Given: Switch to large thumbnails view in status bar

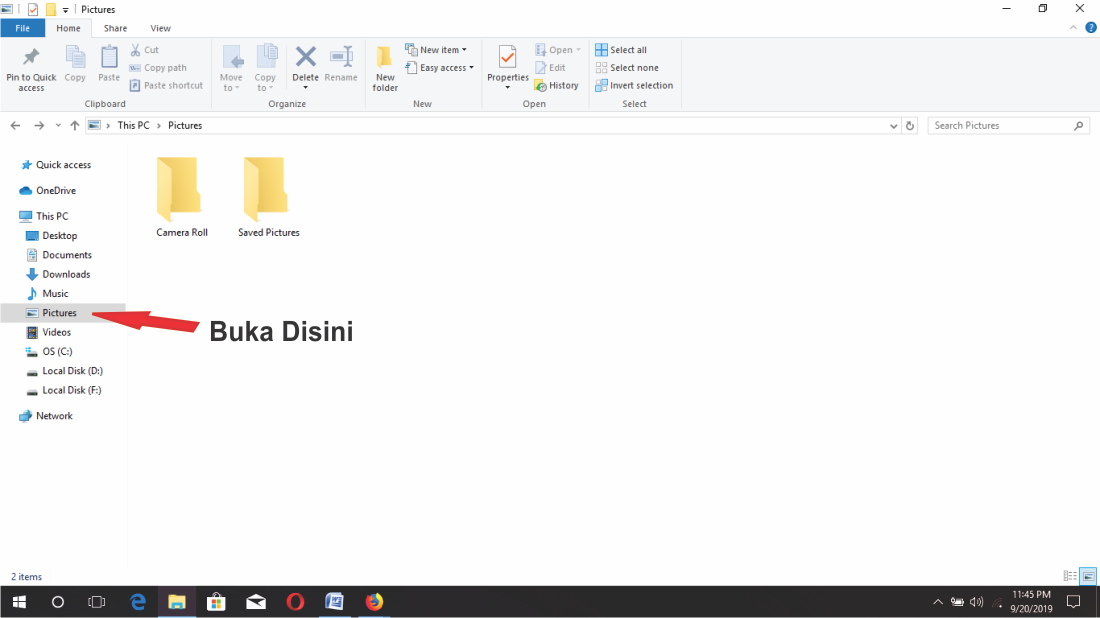Looking at the screenshot, I should (x=1087, y=576).
